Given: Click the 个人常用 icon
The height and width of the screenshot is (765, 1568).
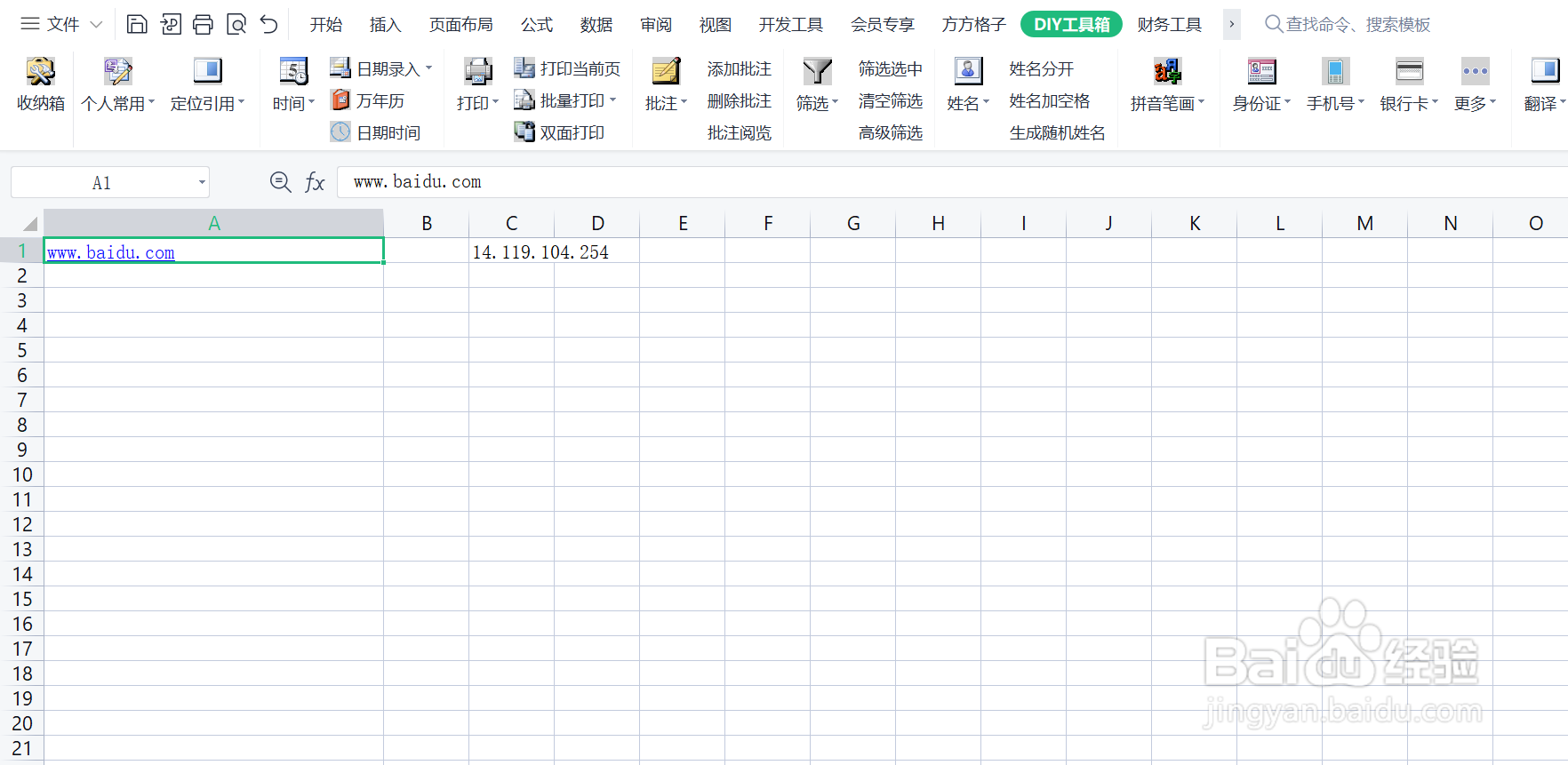Looking at the screenshot, I should click(117, 71).
